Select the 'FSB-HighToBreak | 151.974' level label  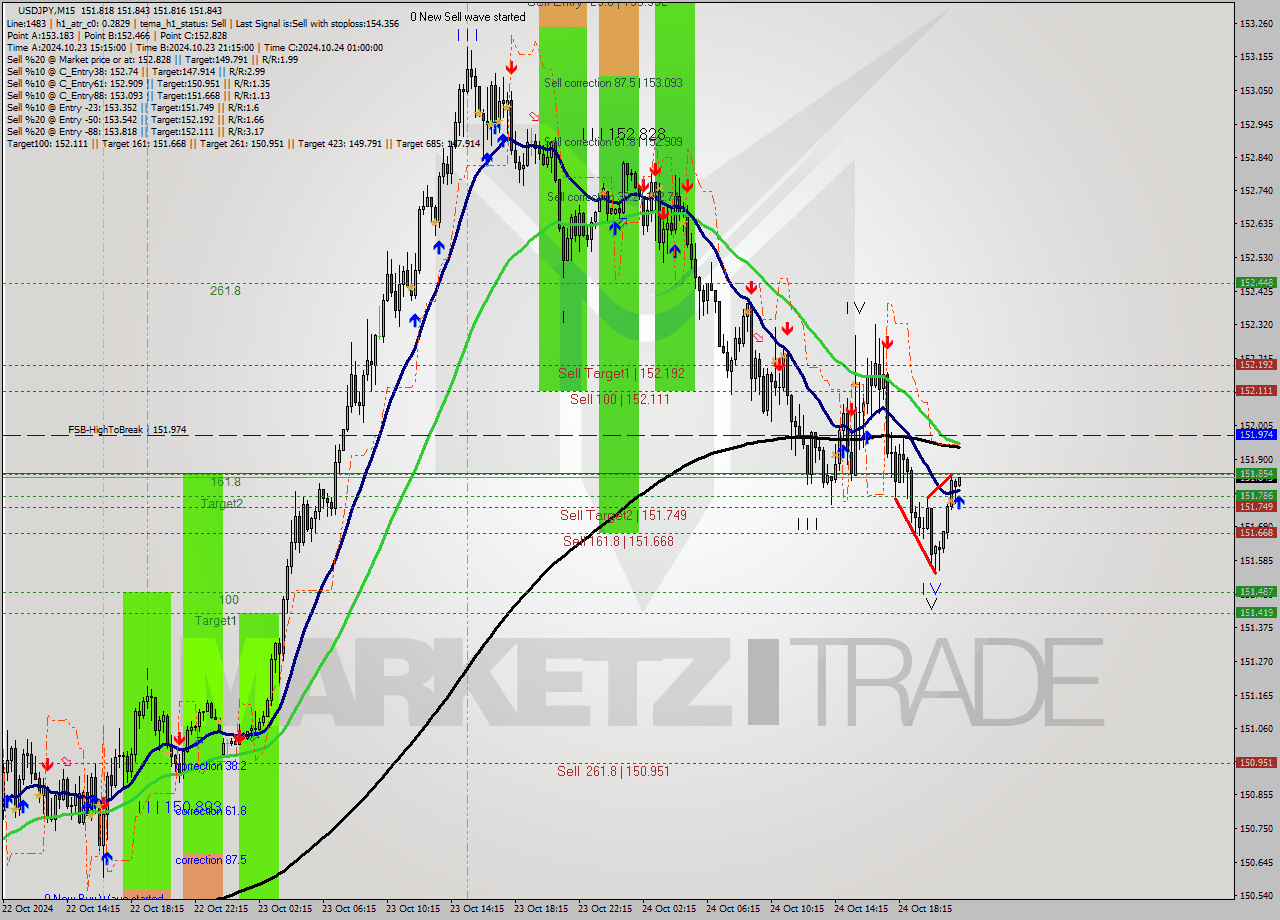point(127,430)
